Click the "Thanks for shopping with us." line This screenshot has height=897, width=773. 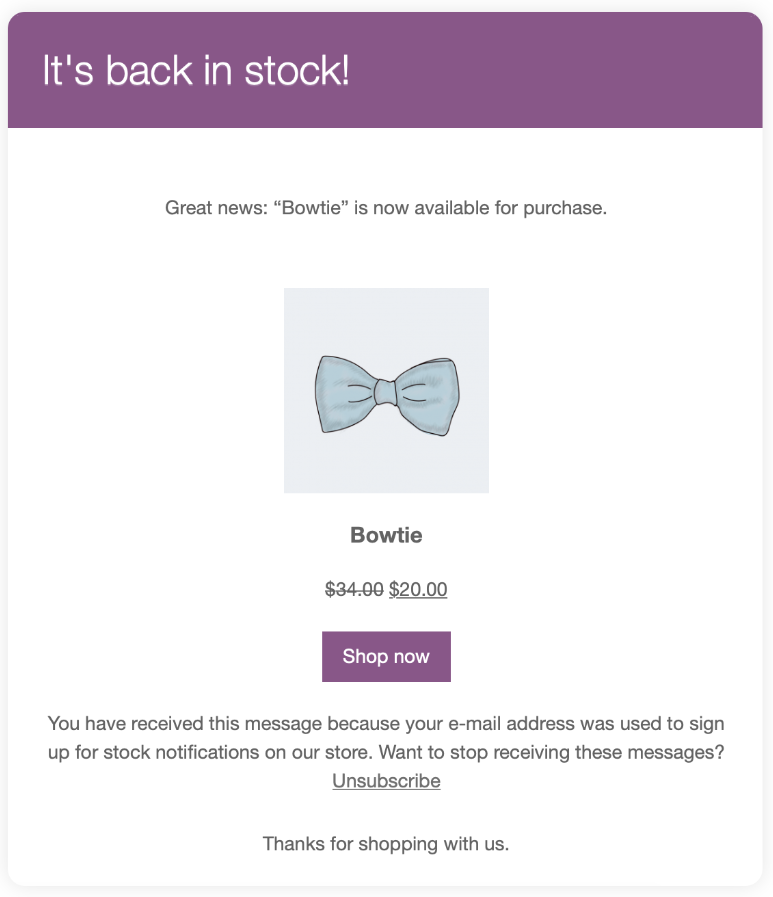386,844
